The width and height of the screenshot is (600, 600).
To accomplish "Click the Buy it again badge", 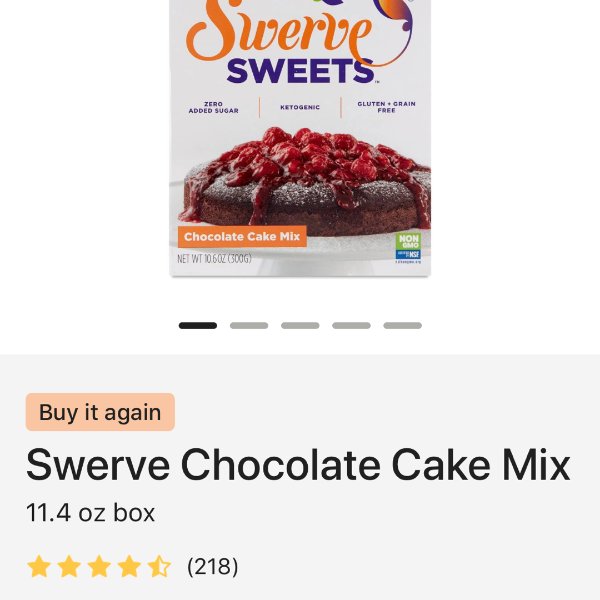I will [x=100, y=412].
